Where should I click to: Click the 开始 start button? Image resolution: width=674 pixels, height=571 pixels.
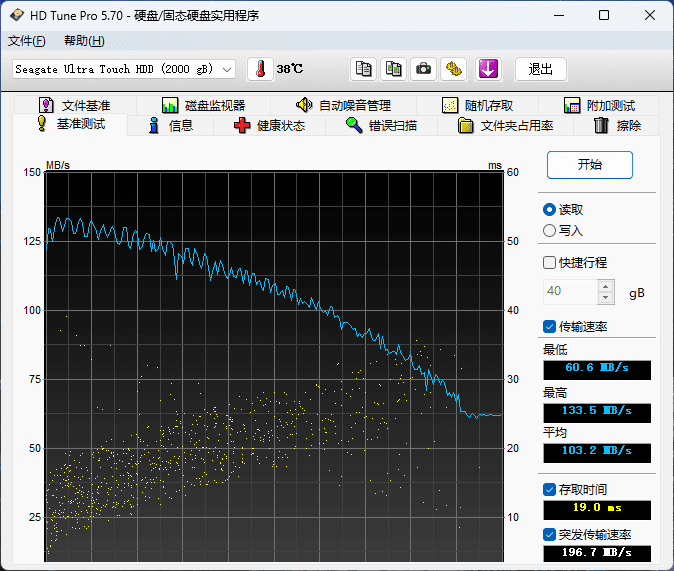click(590, 165)
